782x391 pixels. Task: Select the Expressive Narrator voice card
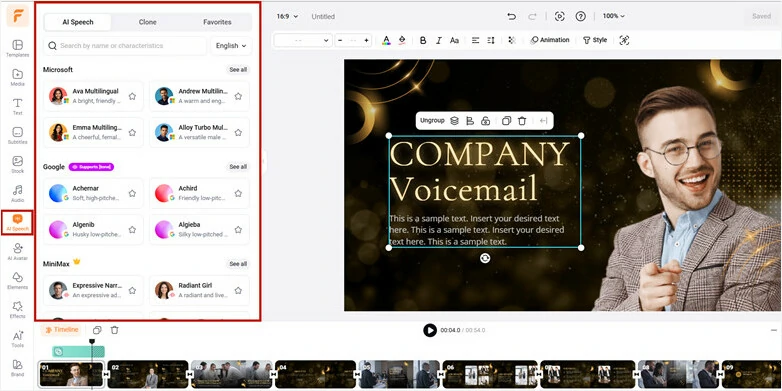pyautogui.click(x=93, y=290)
